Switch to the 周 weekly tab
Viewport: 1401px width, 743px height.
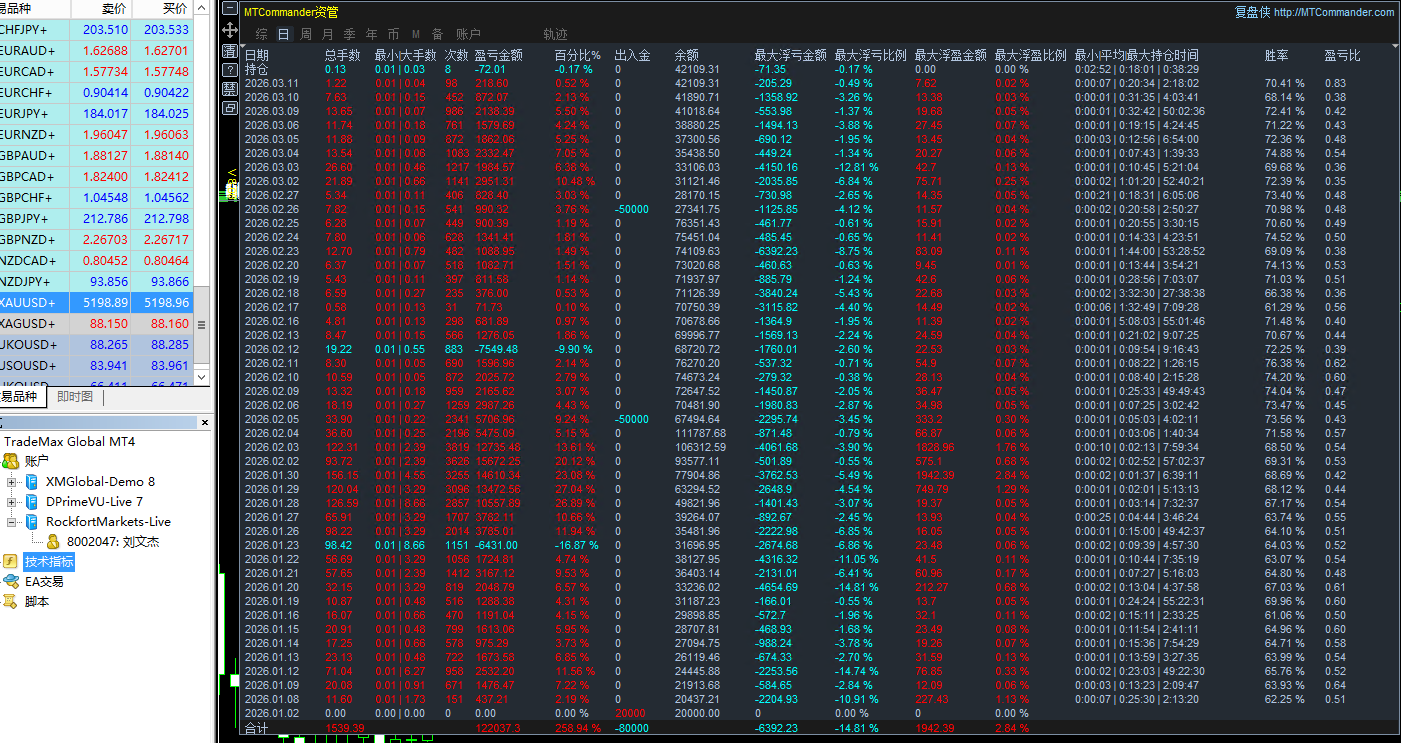[x=305, y=34]
